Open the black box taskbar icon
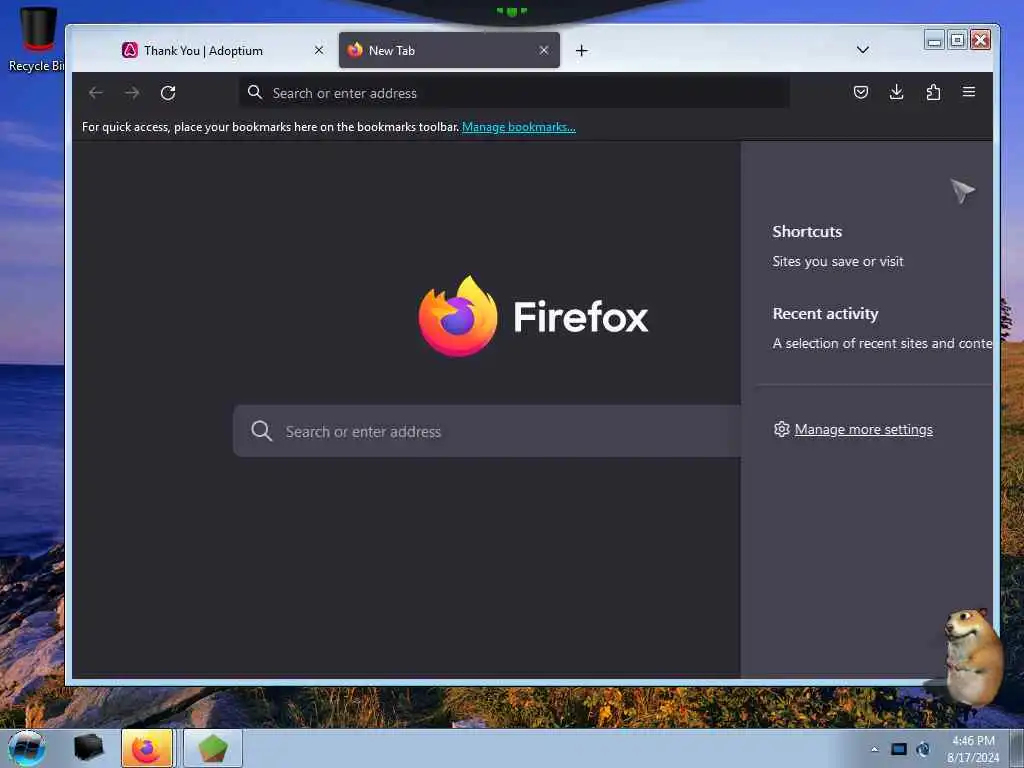Viewport: 1024px width, 768px height. [88, 748]
